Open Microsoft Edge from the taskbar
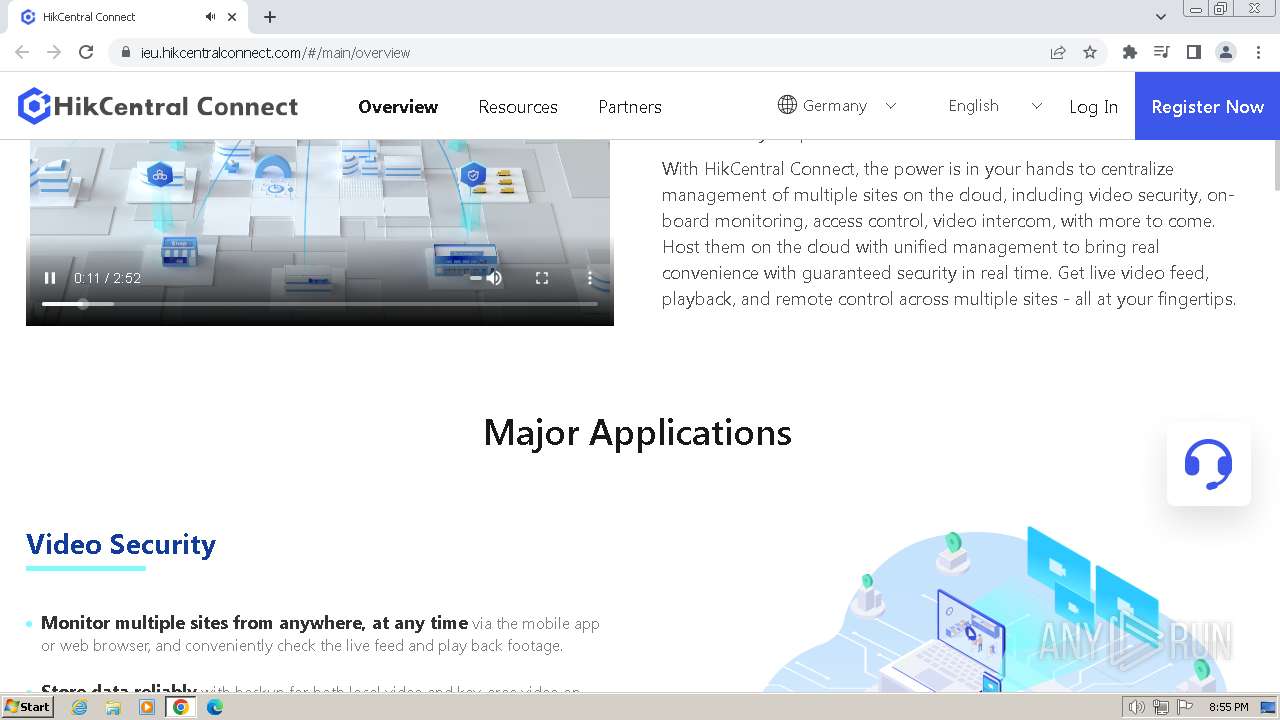 coord(215,707)
